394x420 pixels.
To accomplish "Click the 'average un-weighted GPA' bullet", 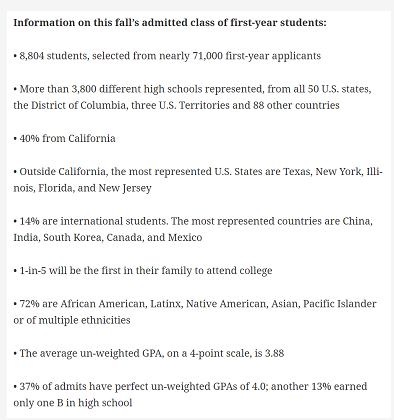I will (x=149, y=353).
